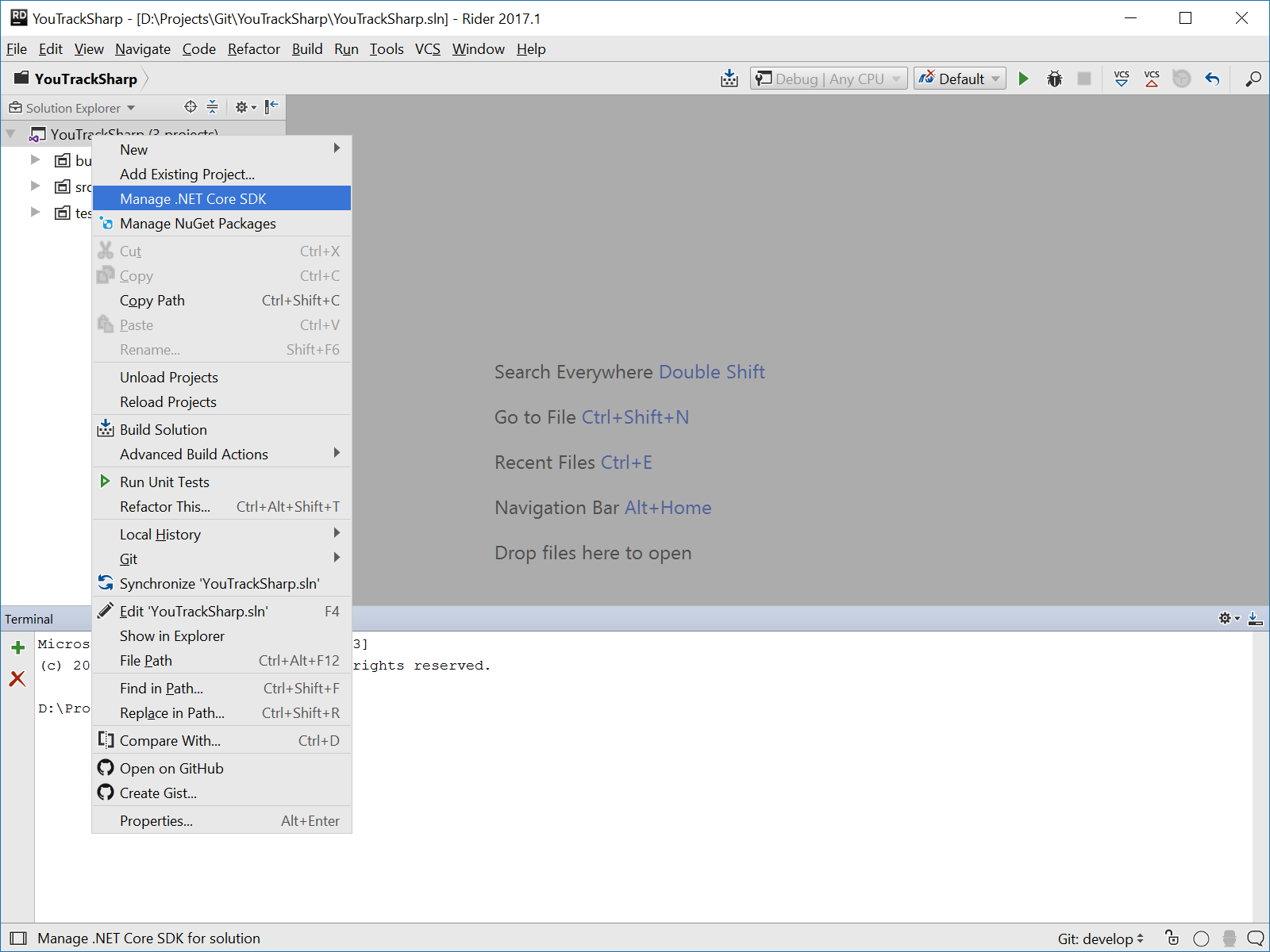This screenshot has width=1270, height=952.
Task: Click Reload Projects
Action: coord(222,402)
